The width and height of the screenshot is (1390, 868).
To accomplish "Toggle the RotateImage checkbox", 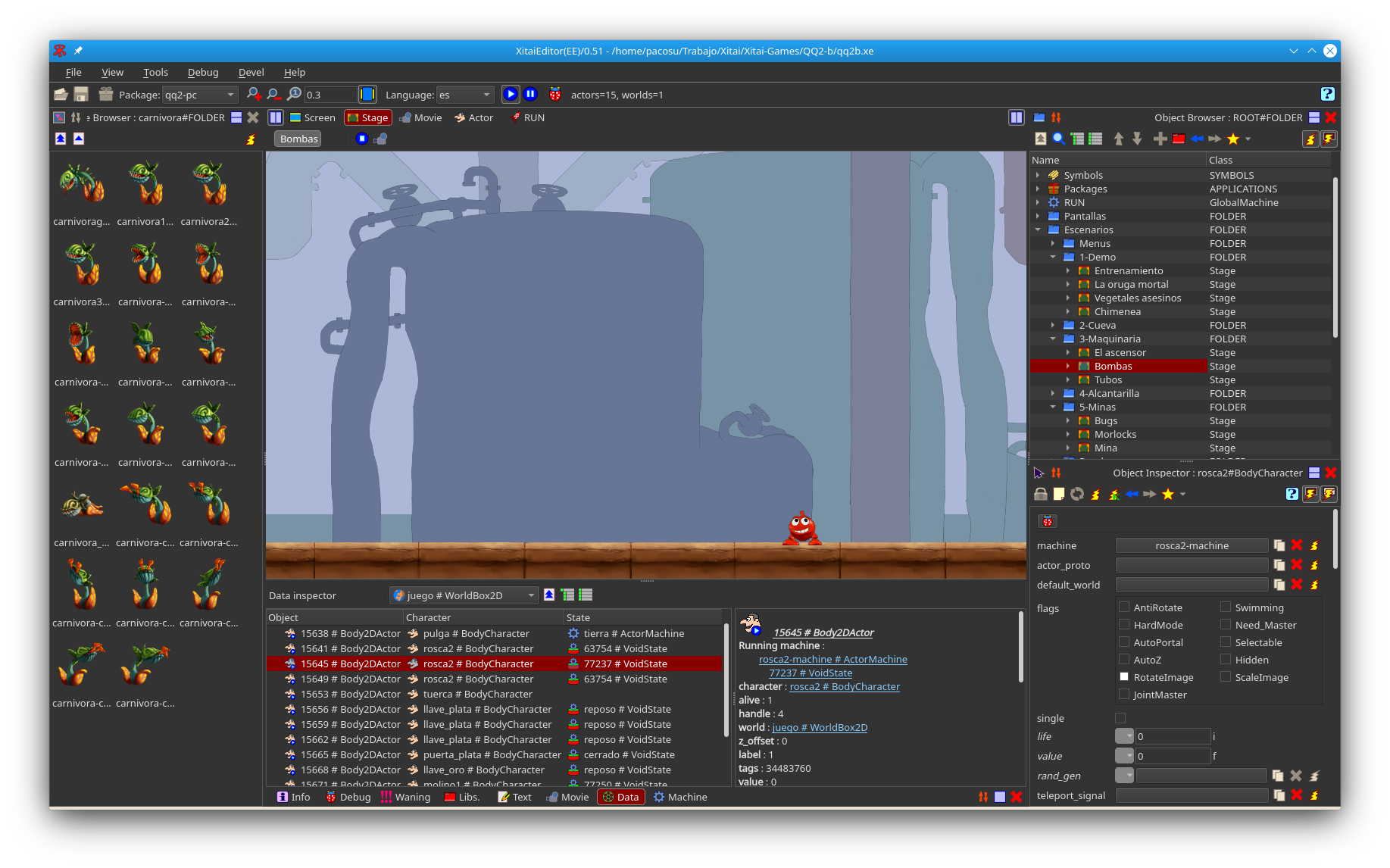I will (x=1124, y=677).
